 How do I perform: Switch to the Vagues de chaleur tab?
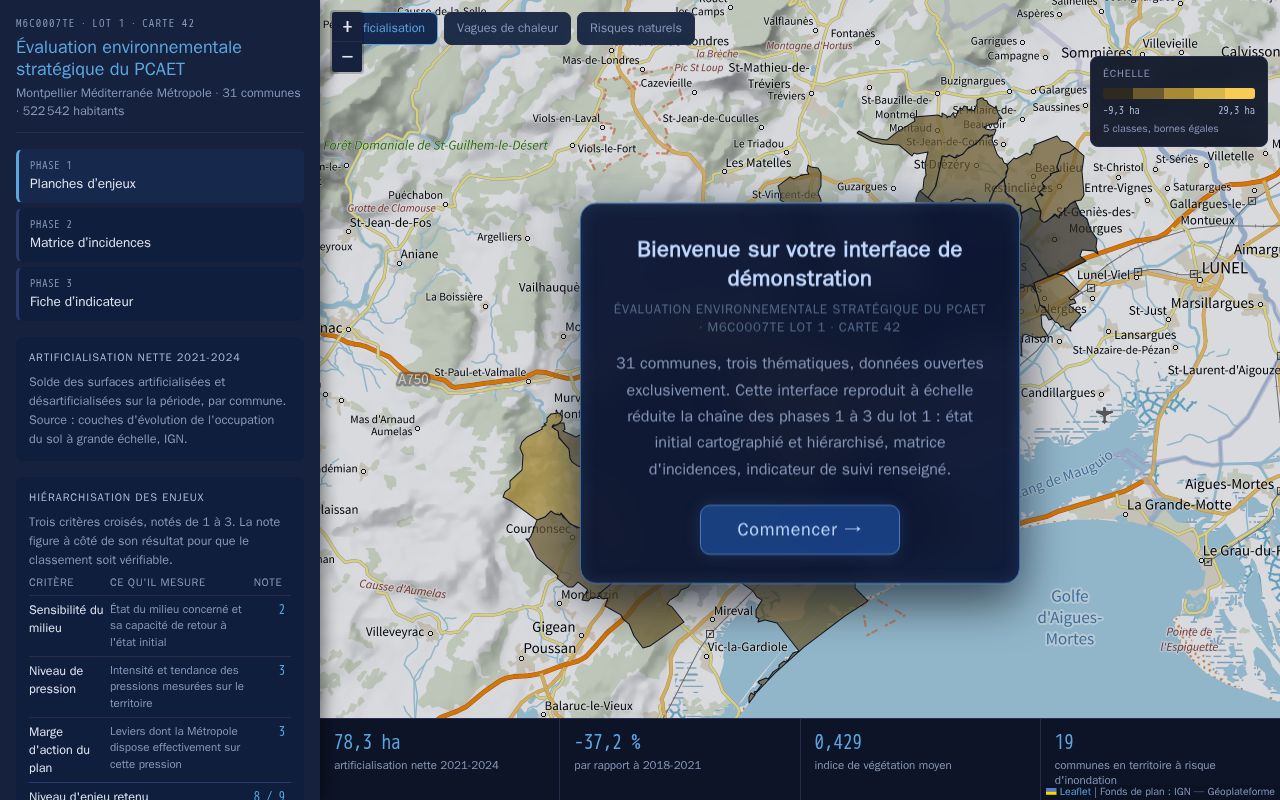click(507, 28)
